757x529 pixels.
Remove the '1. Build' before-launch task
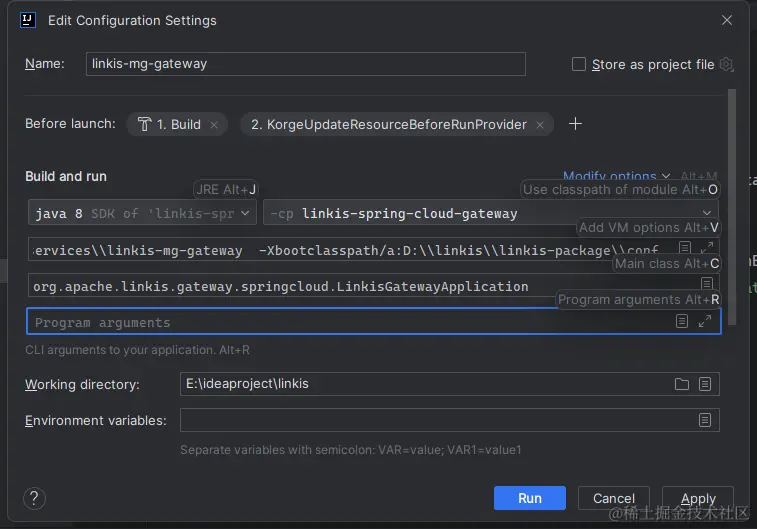click(215, 125)
